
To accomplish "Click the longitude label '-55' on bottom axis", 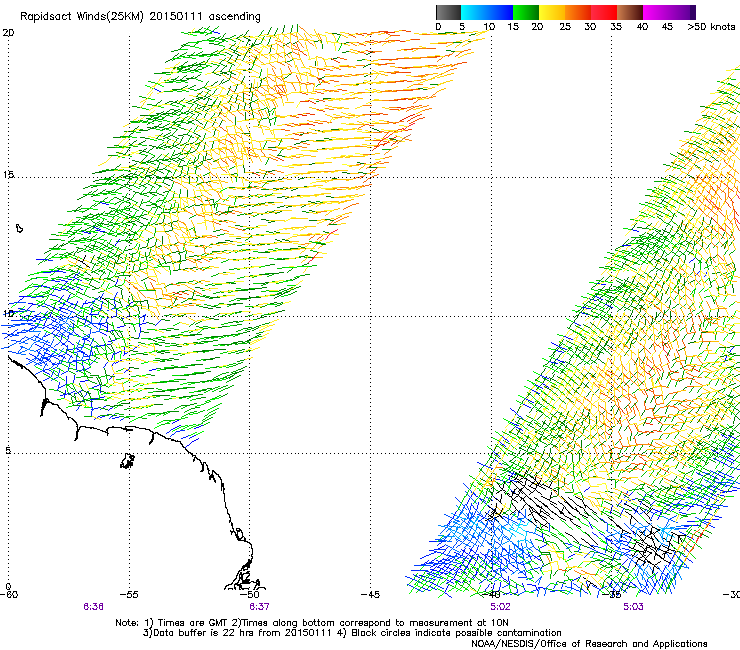I will point(129,594).
